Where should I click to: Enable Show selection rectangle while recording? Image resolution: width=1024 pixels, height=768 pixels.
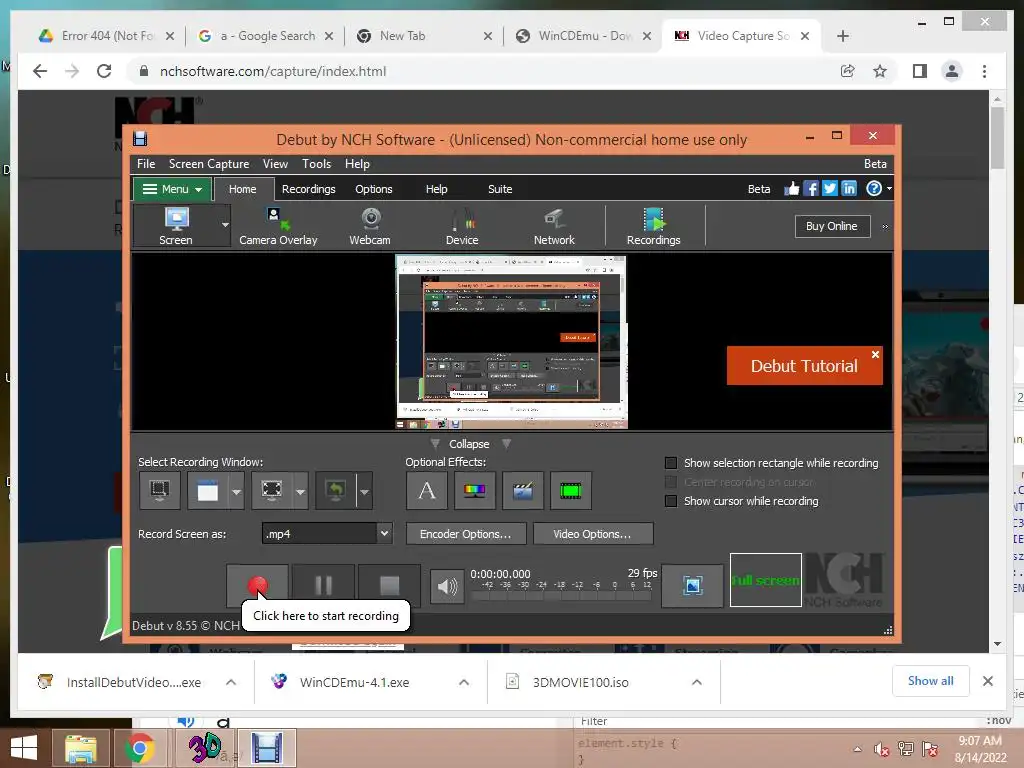point(671,463)
